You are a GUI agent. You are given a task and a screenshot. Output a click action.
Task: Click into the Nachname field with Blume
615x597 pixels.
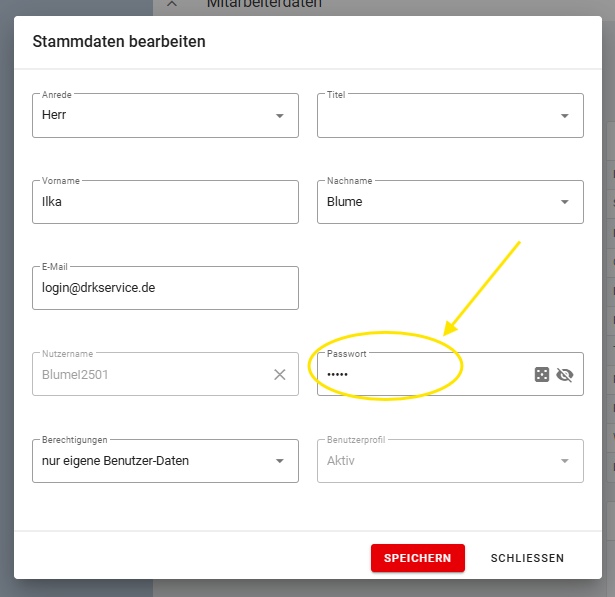click(435, 202)
